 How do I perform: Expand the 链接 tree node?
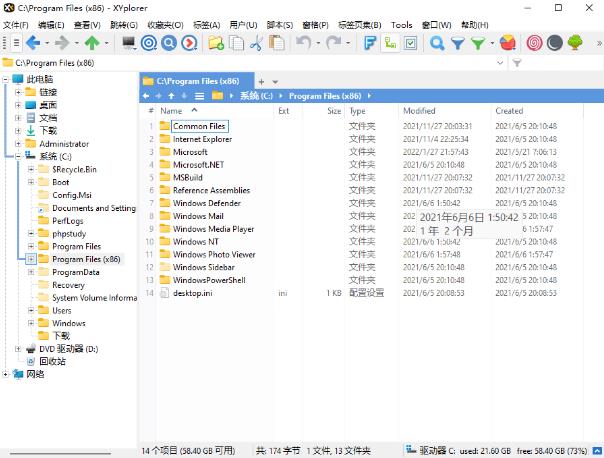coord(18,92)
